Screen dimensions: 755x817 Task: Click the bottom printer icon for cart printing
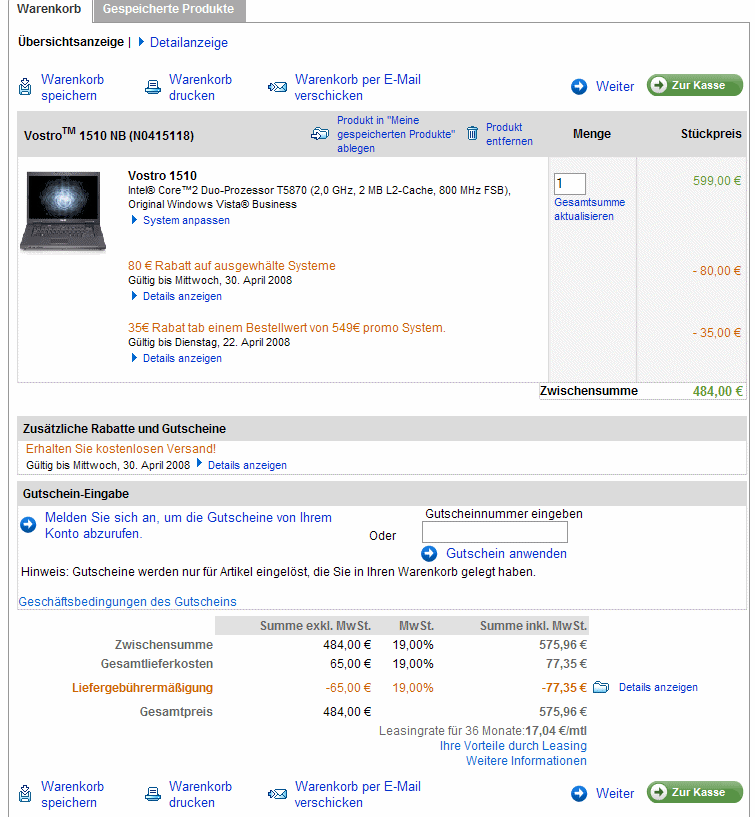[x=153, y=794]
